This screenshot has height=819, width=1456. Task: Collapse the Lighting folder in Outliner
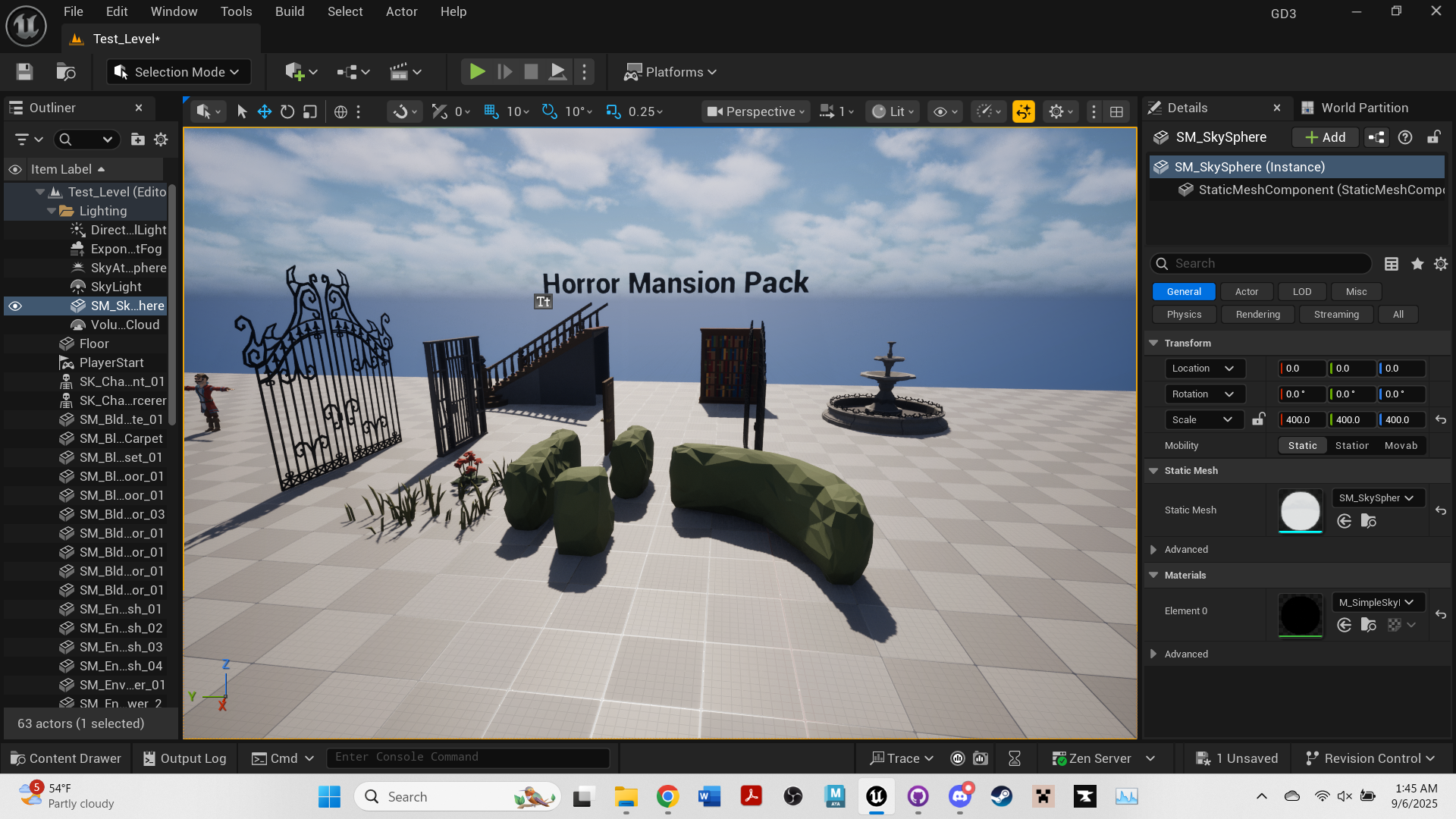tap(52, 211)
